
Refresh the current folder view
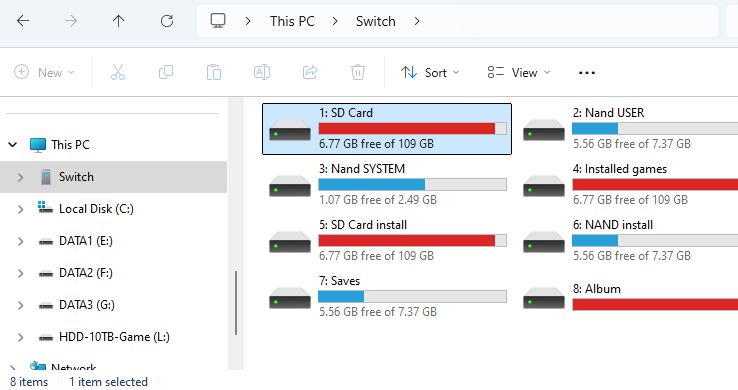[167, 21]
